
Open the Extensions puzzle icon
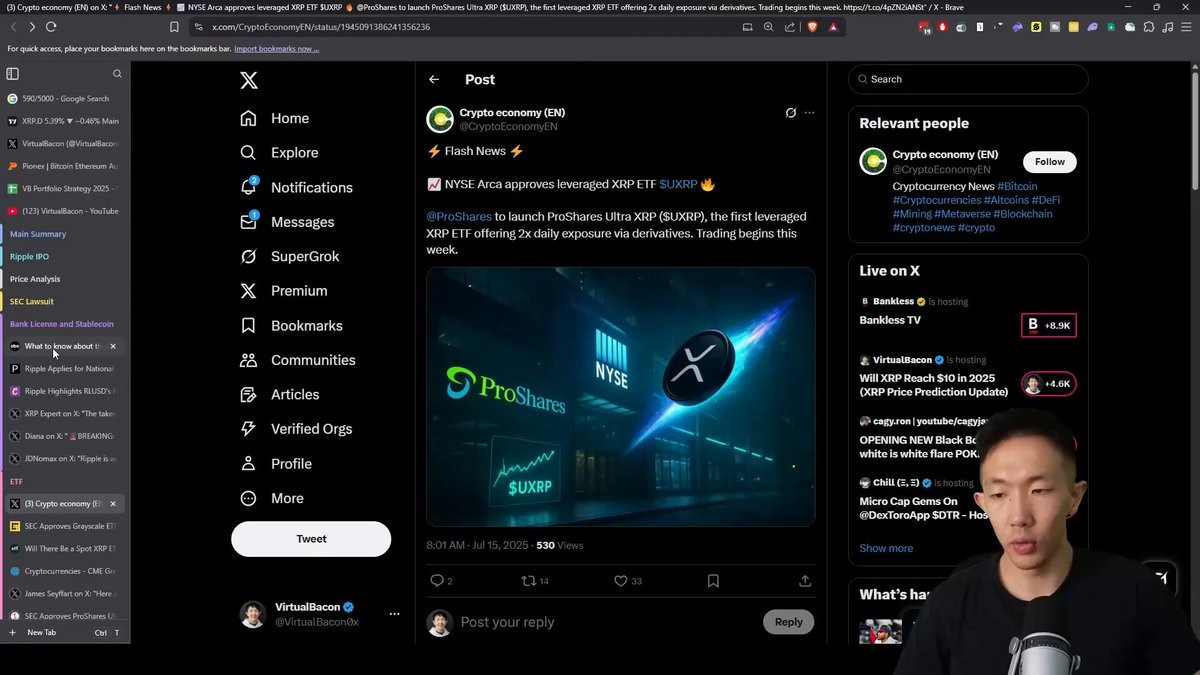[1149, 27]
